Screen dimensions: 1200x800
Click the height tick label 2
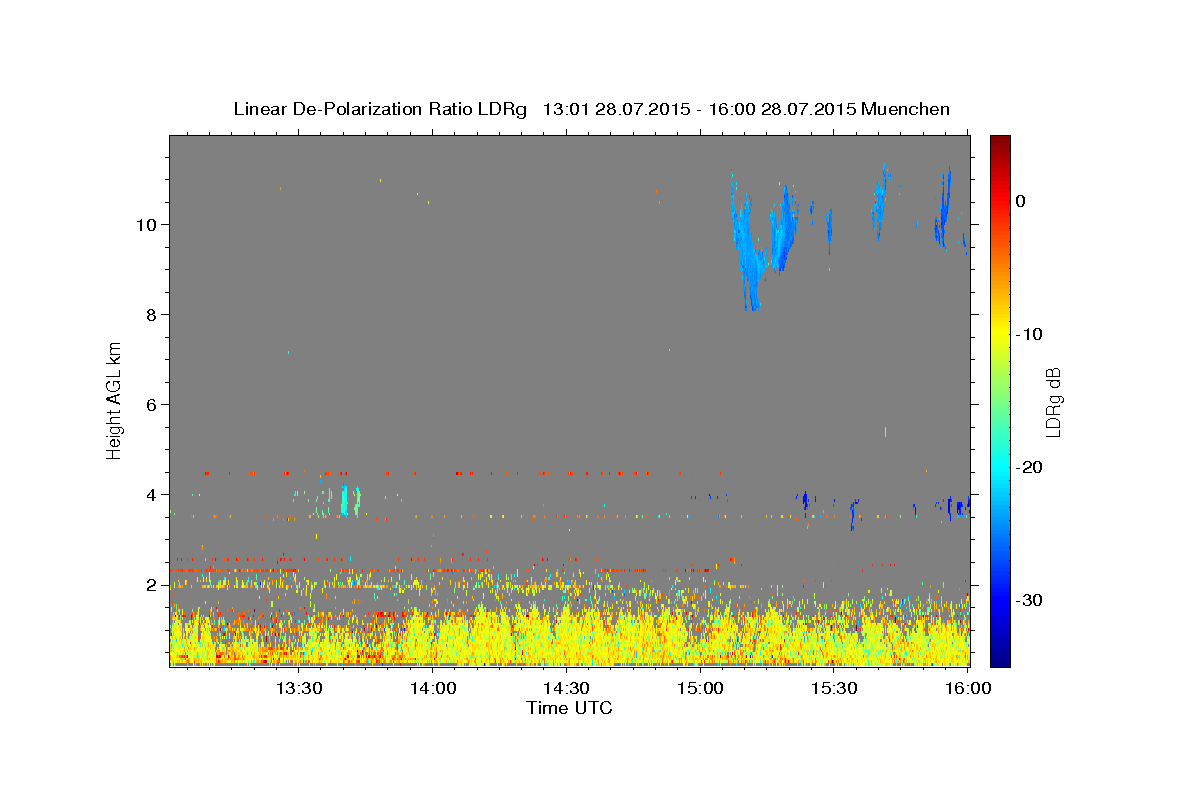(153, 584)
